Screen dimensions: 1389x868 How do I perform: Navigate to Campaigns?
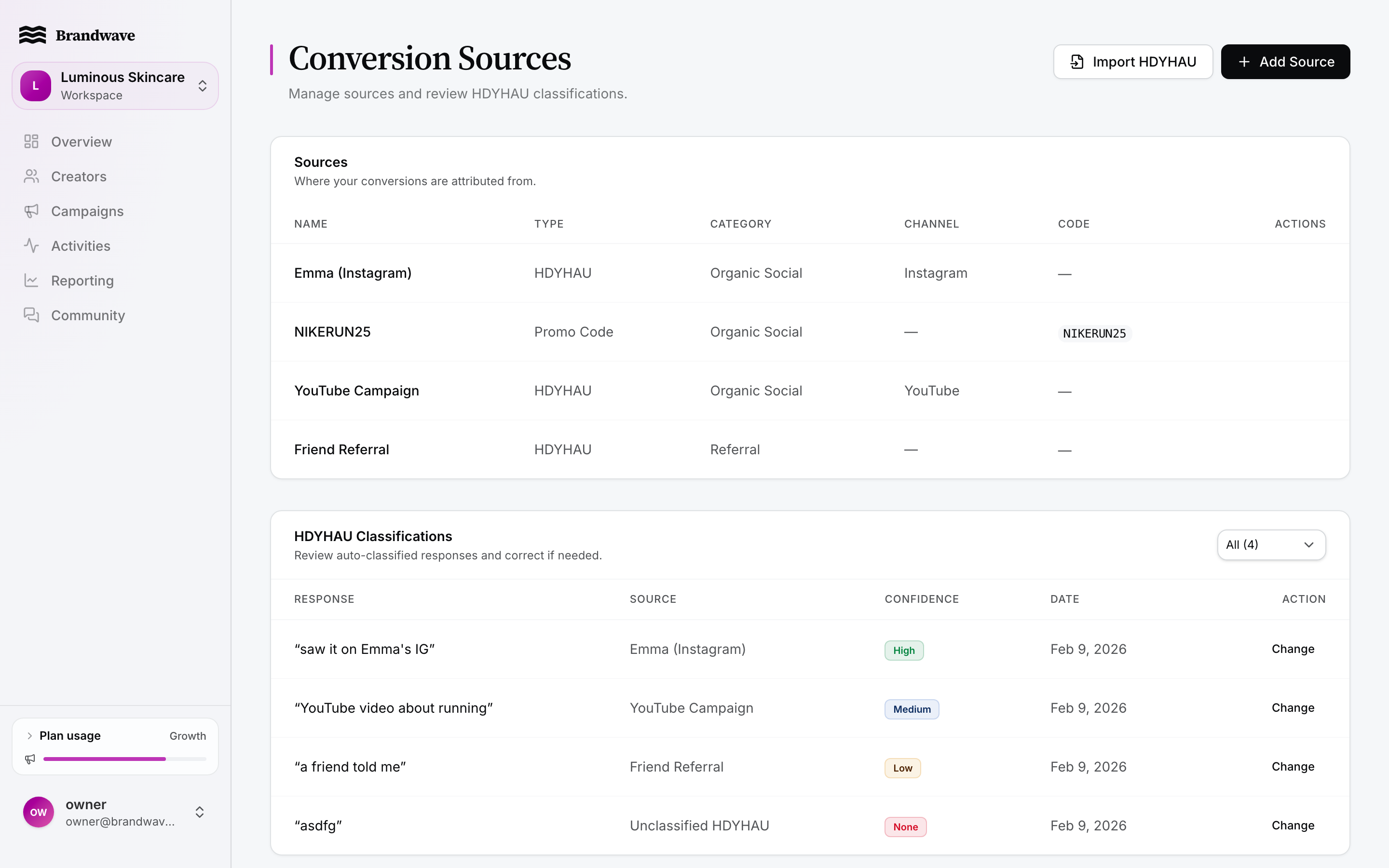point(87,211)
